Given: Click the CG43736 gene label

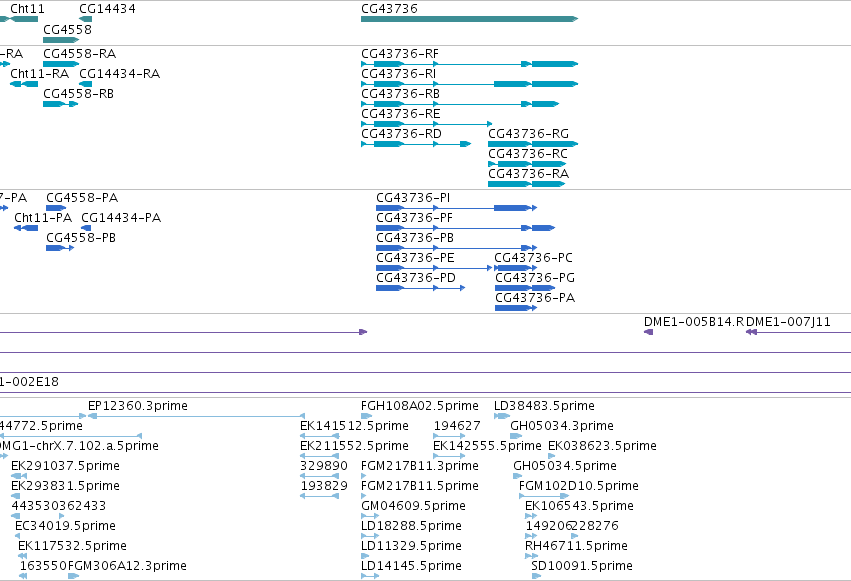Looking at the screenshot, I should 389,9.
